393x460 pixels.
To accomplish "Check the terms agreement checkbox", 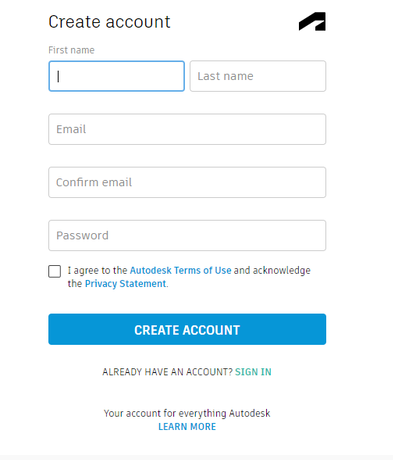I will pyautogui.click(x=54, y=271).
